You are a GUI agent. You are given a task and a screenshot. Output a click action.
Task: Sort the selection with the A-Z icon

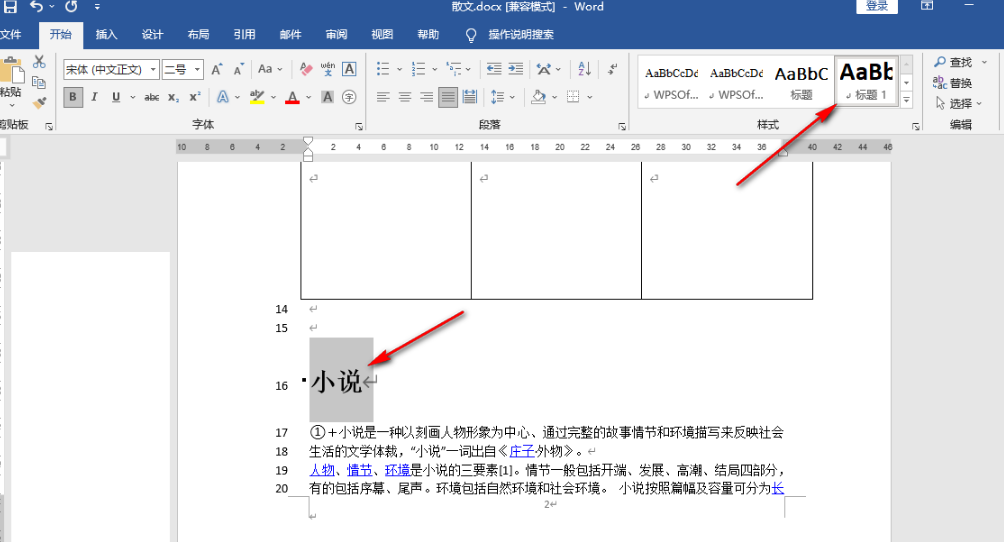click(x=584, y=69)
